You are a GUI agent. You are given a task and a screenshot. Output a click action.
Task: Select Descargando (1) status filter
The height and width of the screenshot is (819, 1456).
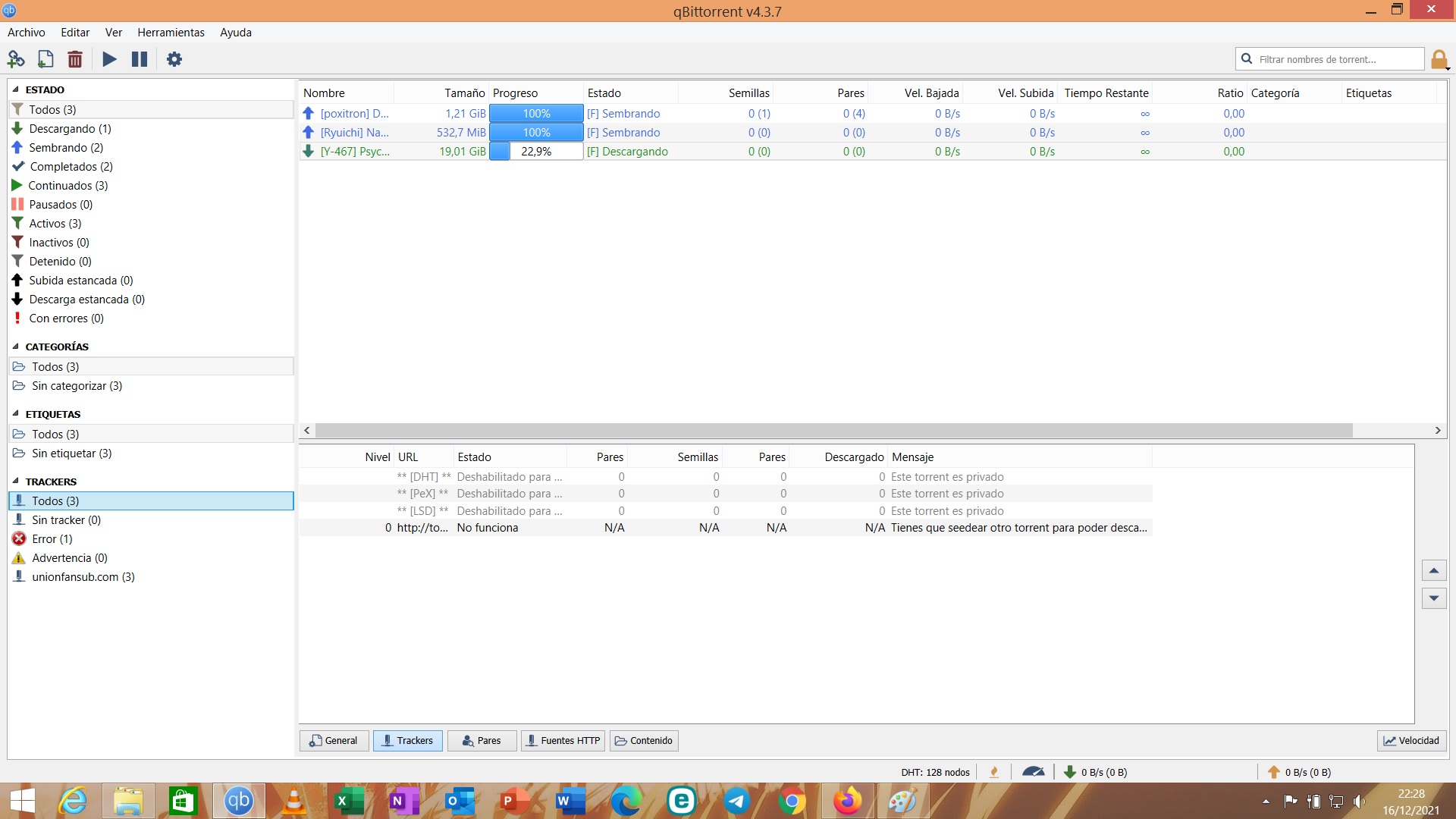70,129
